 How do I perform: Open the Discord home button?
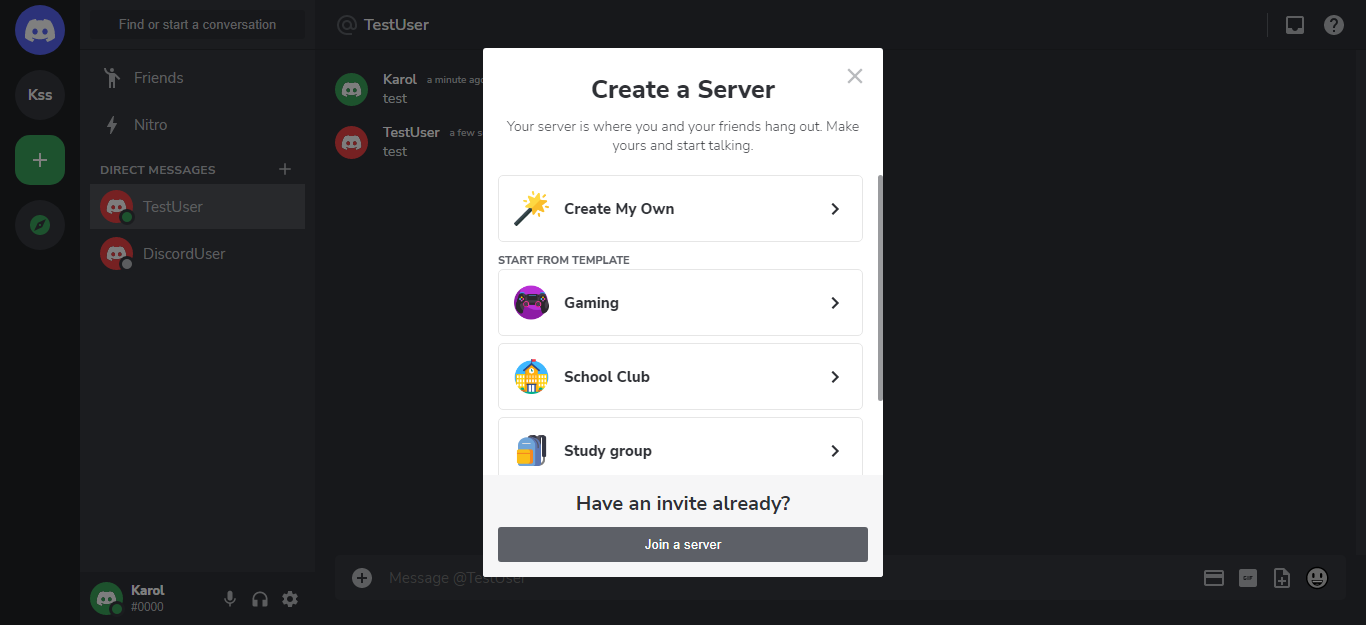pyautogui.click(x=40, y=30)
